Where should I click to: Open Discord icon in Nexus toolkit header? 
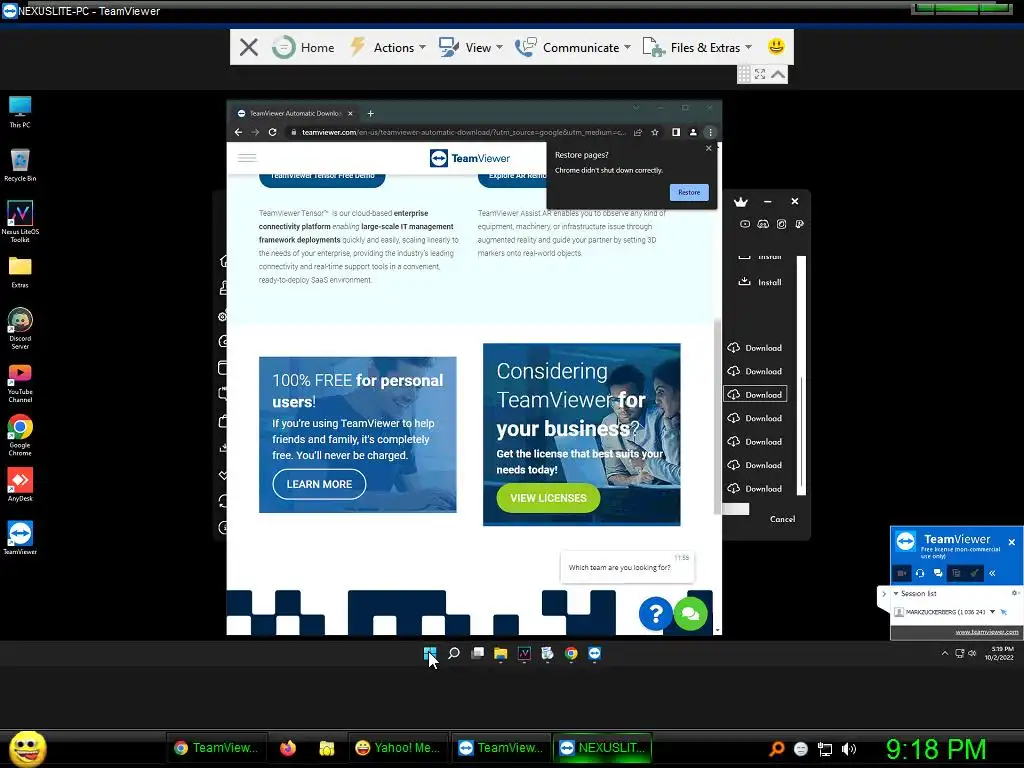point(763,224)
